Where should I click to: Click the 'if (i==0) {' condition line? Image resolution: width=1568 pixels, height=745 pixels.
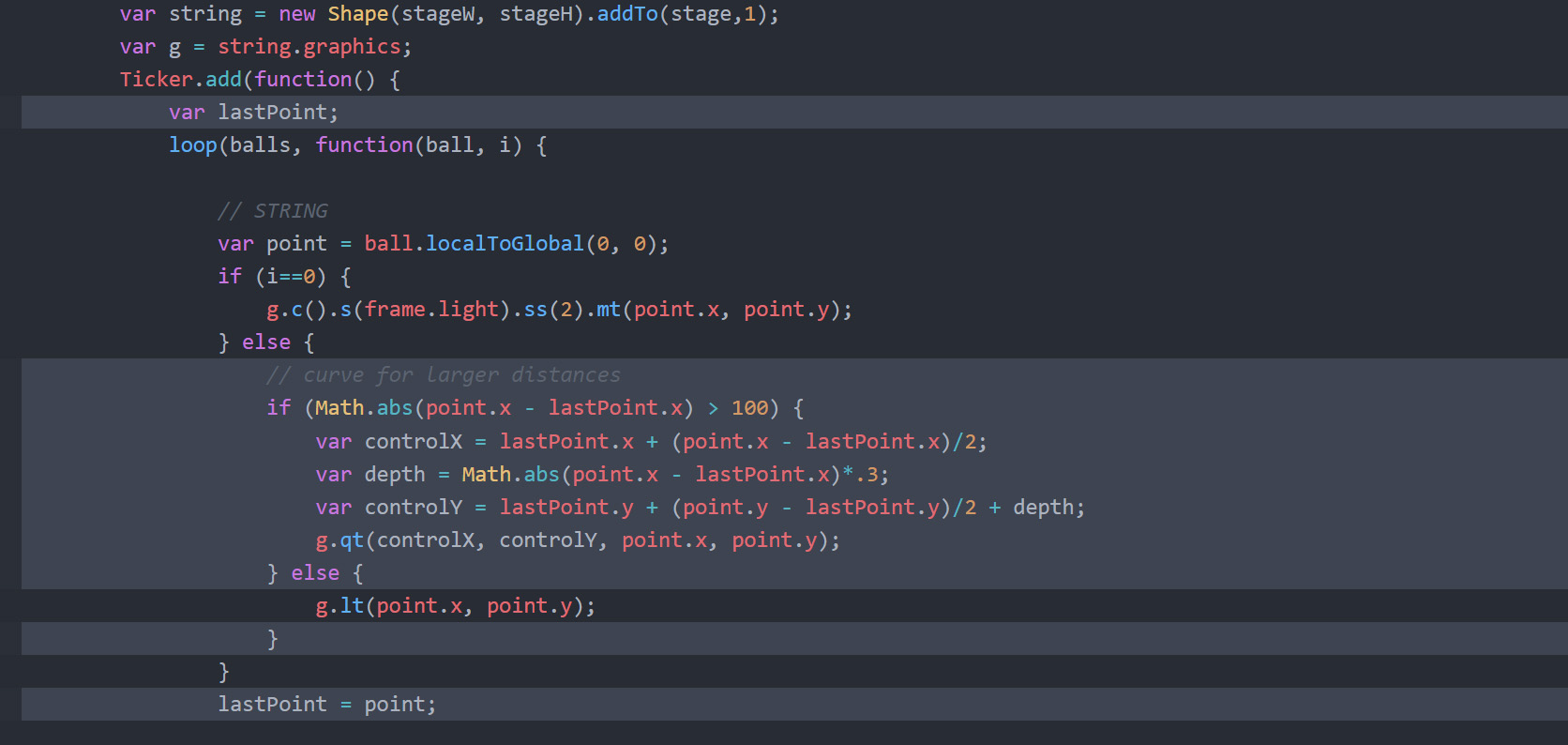tap(285, 277)
